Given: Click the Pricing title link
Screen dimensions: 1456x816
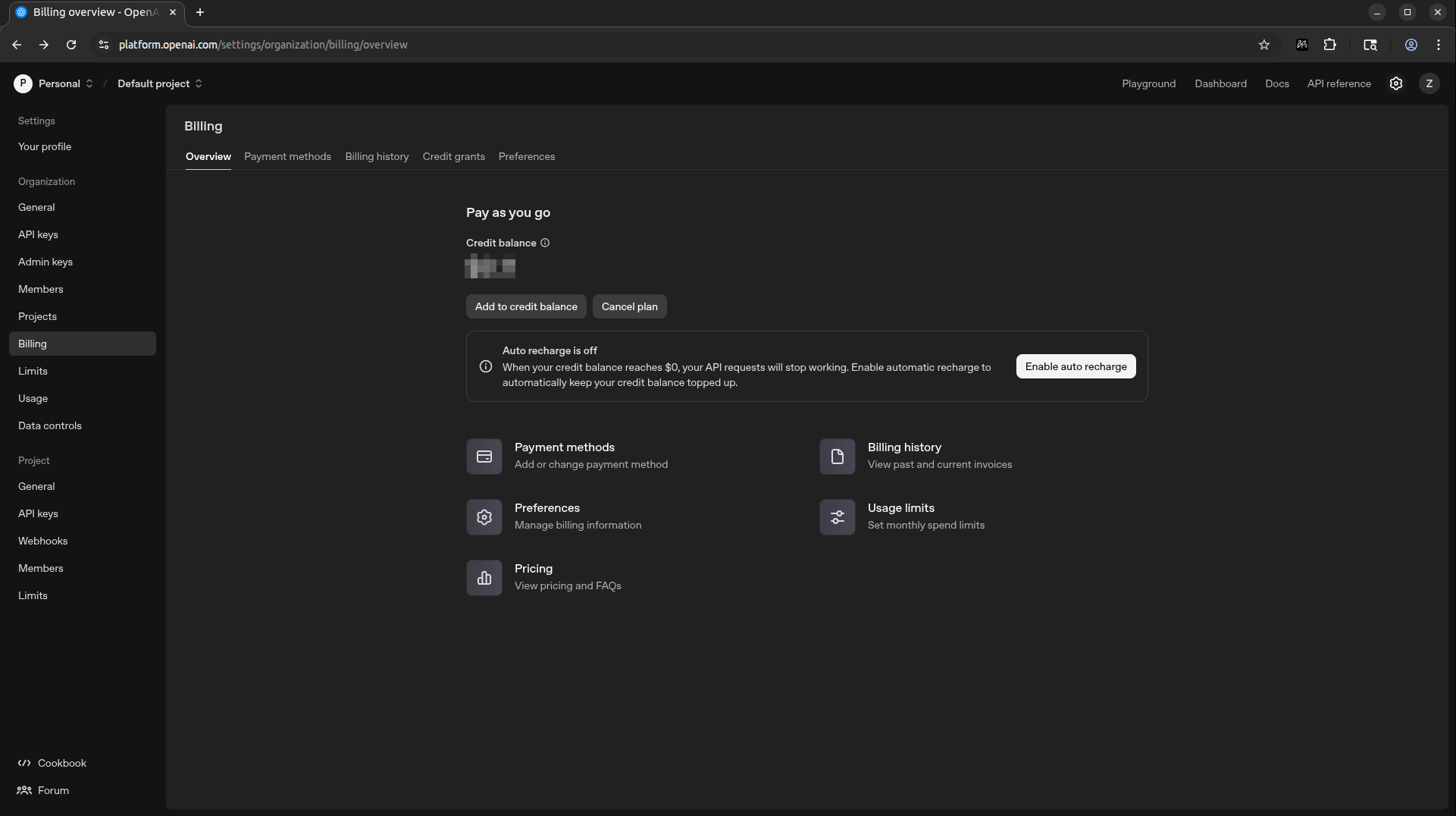Looking at the screenshot, I should click(x=534, y=569).
